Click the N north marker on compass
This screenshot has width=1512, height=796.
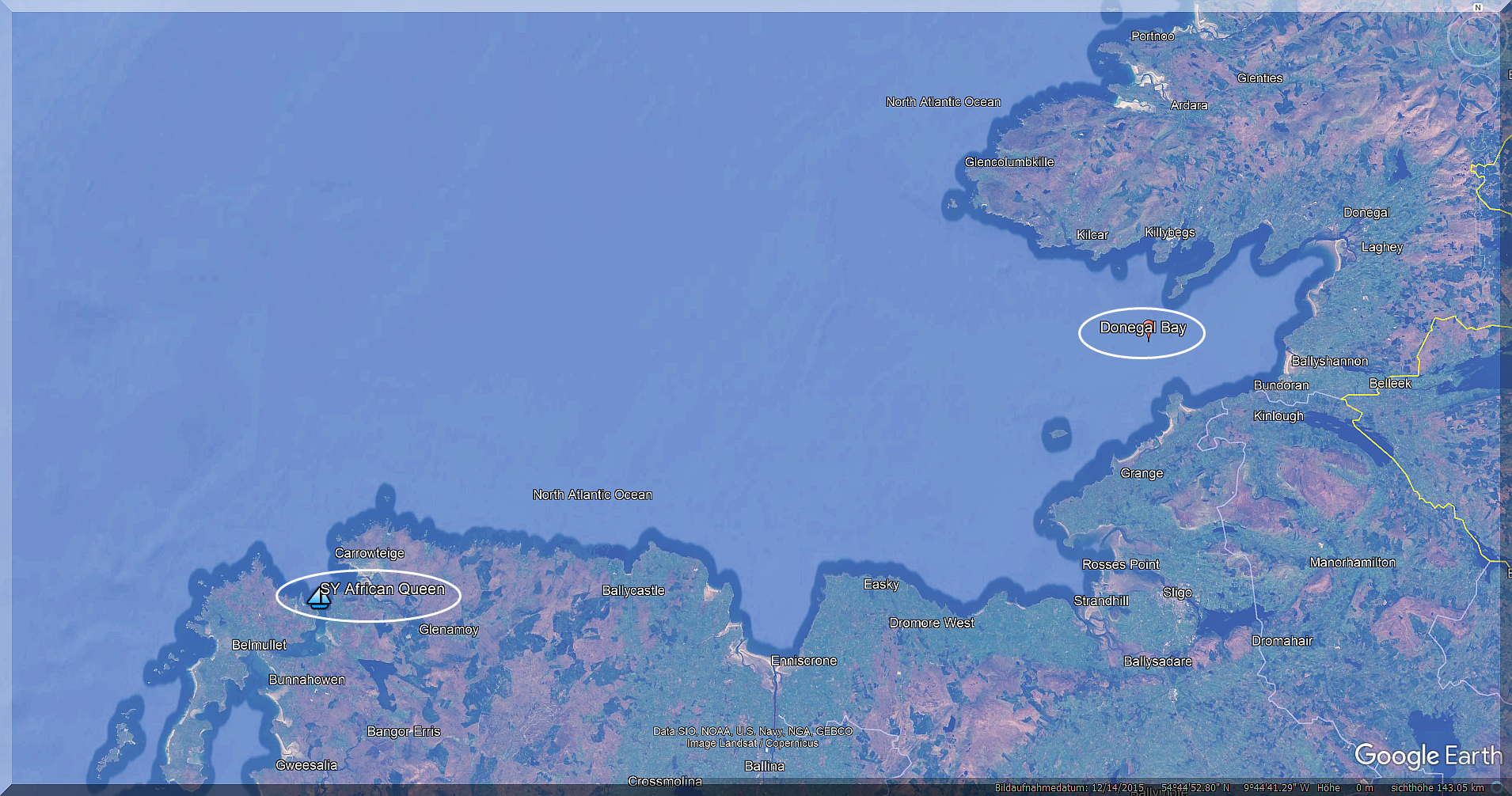1477,8
